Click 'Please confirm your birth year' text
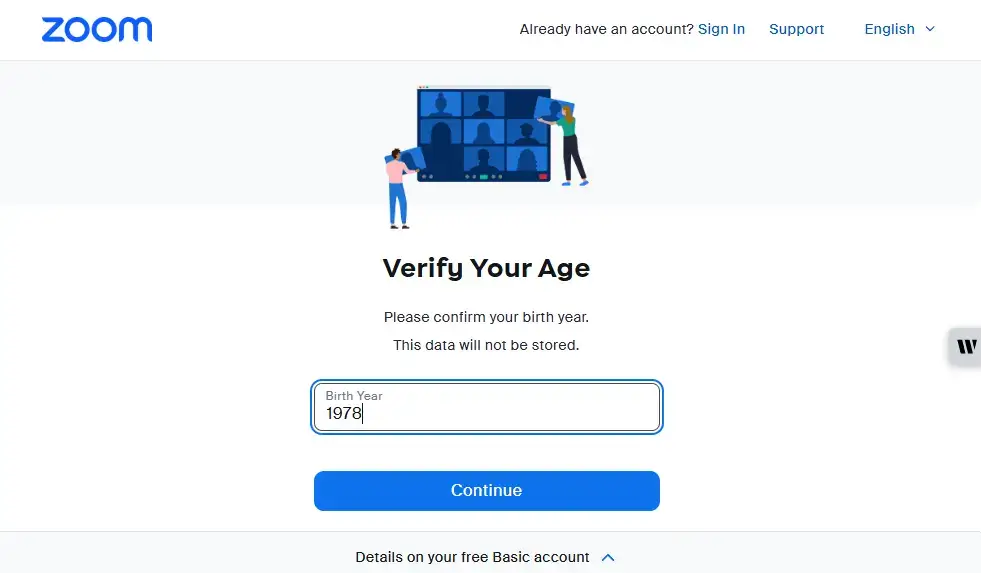981x573 pixels. pos(486,317)
